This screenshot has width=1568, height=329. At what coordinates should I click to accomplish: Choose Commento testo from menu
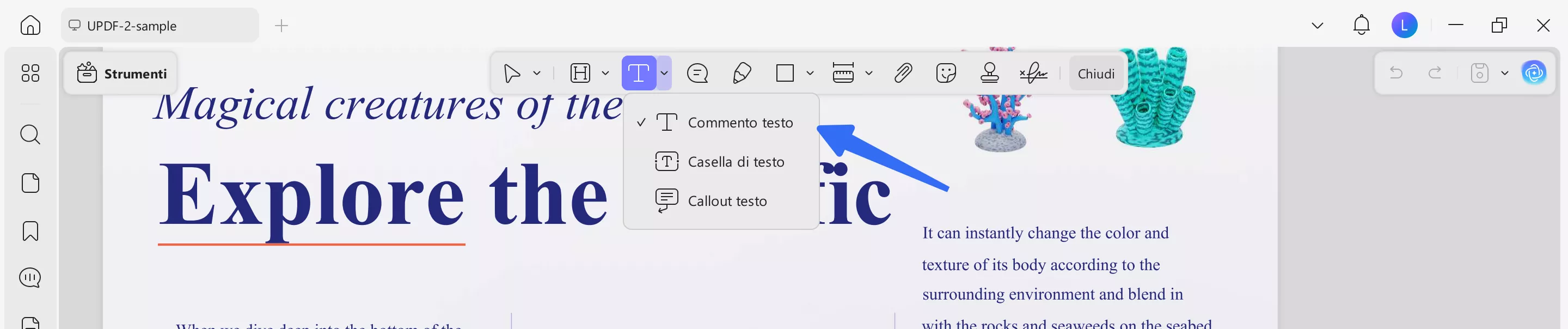pos(721,123)
